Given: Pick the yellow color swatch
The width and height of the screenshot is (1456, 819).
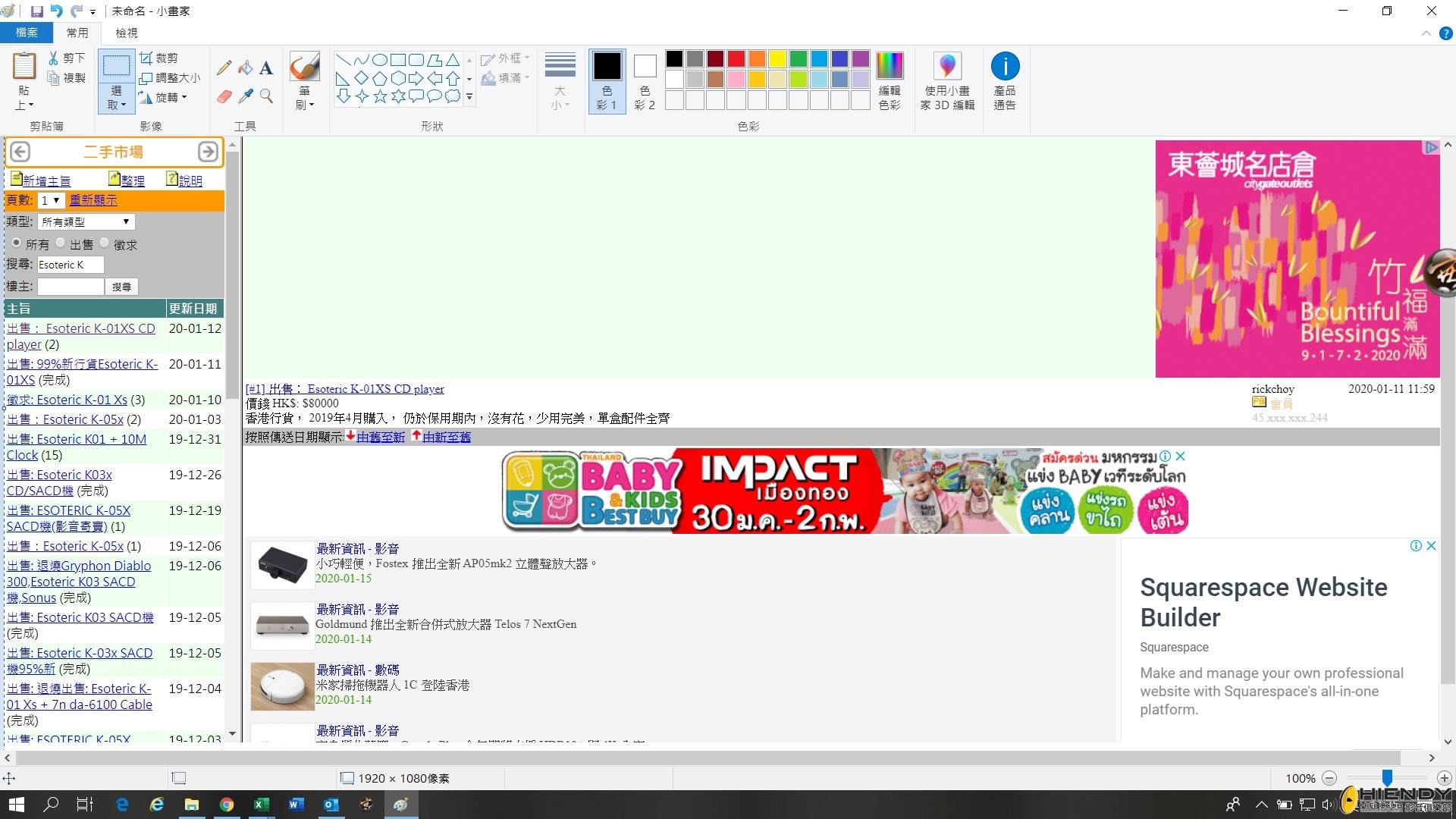Looking at the screenshot, I should [x=777, y=59].
